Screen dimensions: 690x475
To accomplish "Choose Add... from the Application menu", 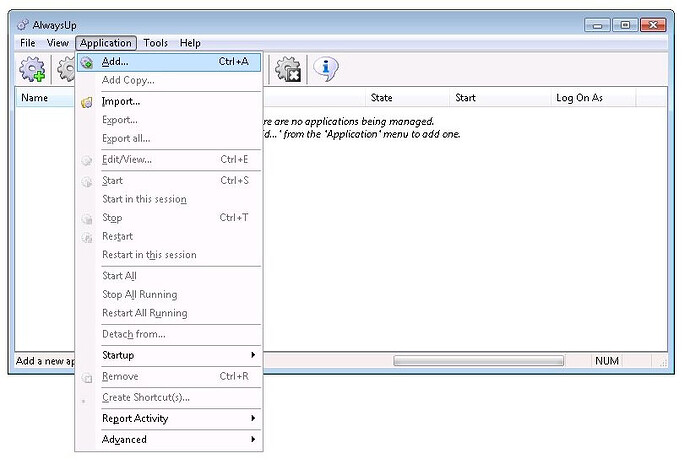I will 169,62.
